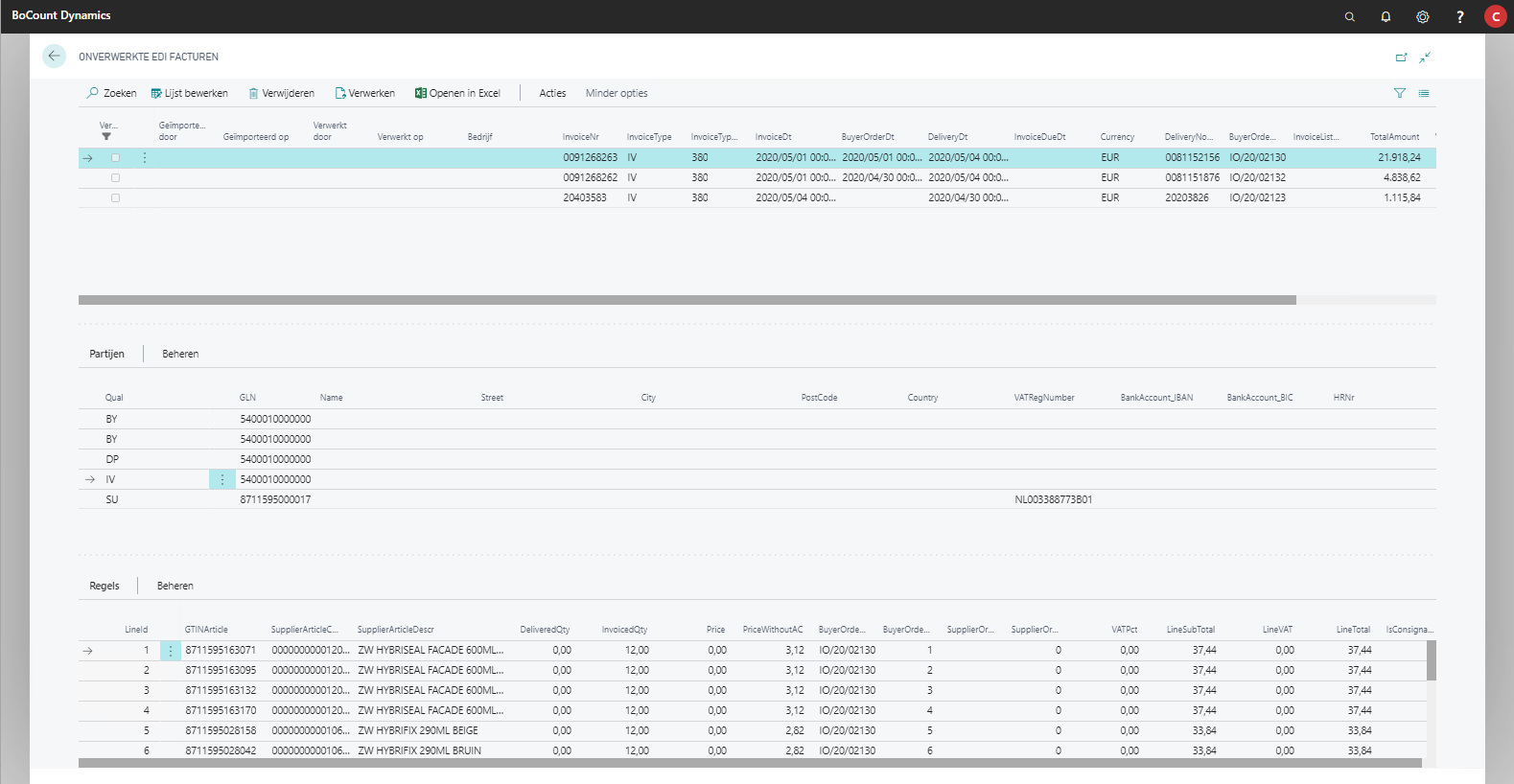
Task: Click the filter funnel icon
Action: point(1399,93)
